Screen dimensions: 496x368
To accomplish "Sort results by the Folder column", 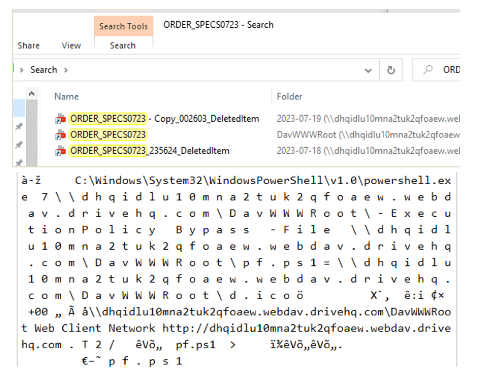I will pyautogui.click(x=289, y=97).
